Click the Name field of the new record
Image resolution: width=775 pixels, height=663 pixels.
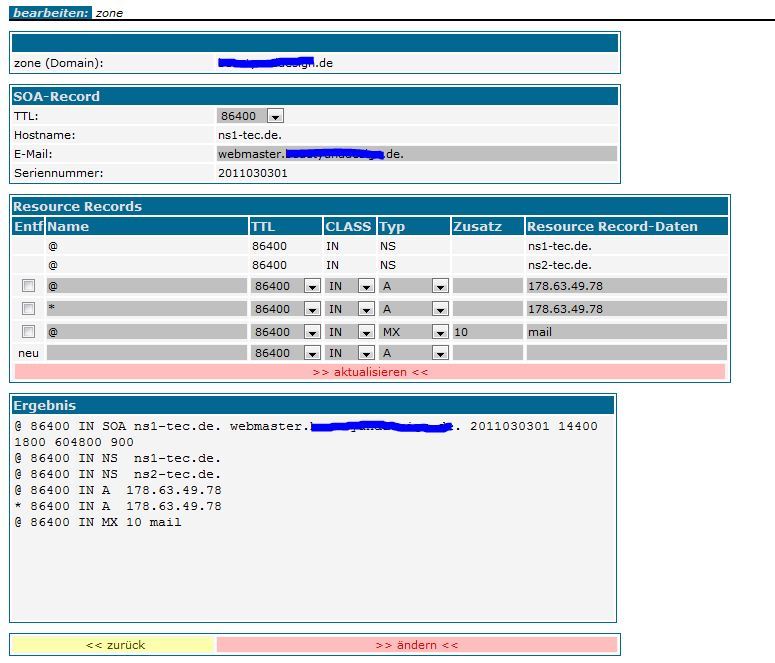[146, 353]
